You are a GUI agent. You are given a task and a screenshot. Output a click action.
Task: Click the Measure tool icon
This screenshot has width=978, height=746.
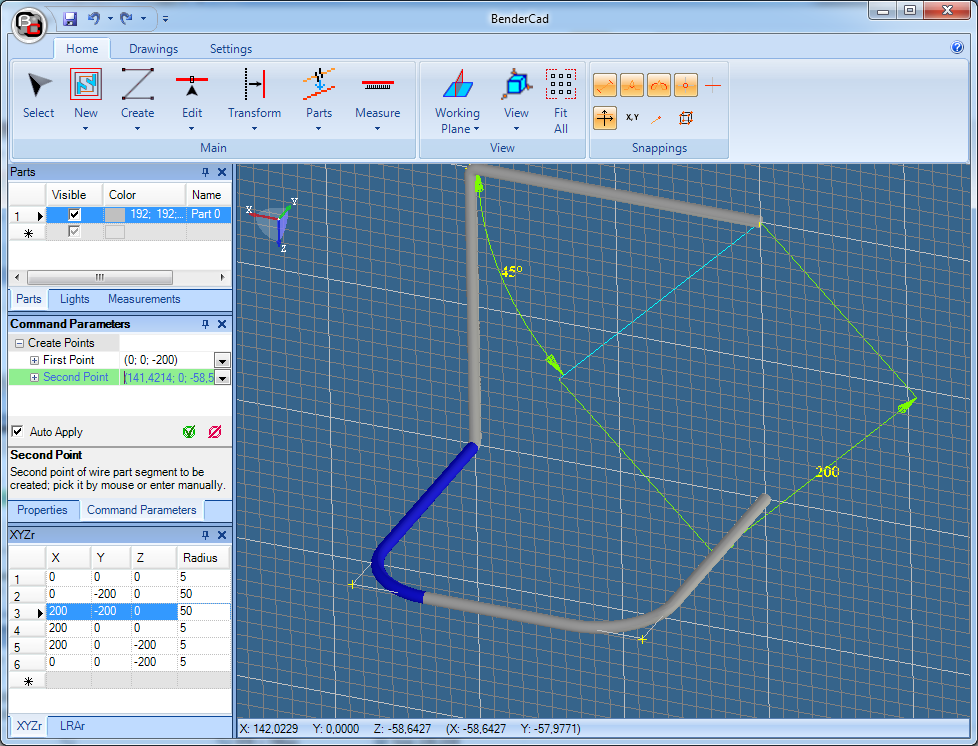[377, 84]
